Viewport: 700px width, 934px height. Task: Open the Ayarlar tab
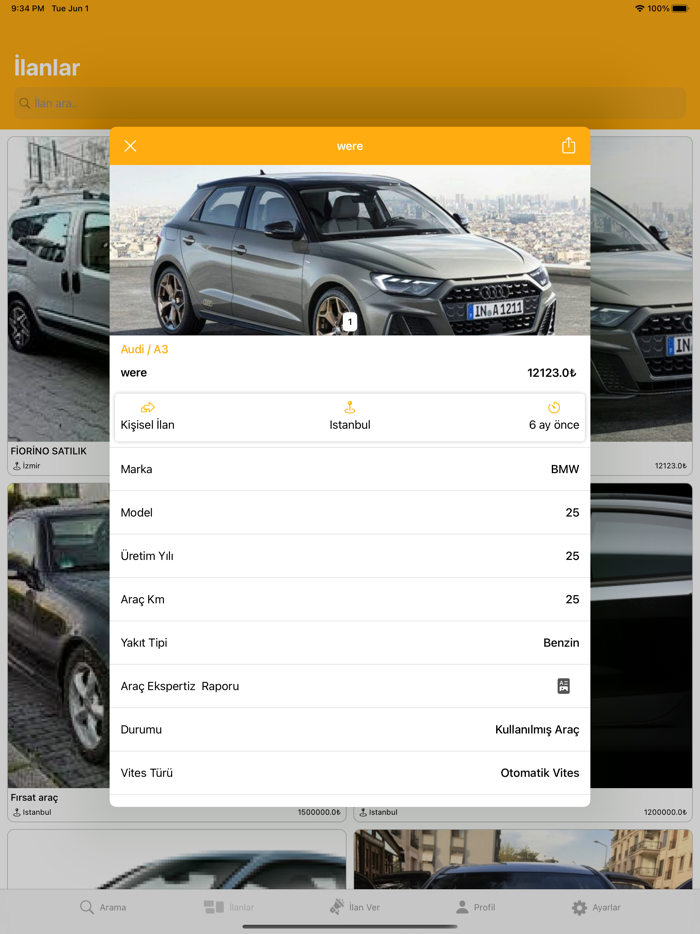coord(596,907)
